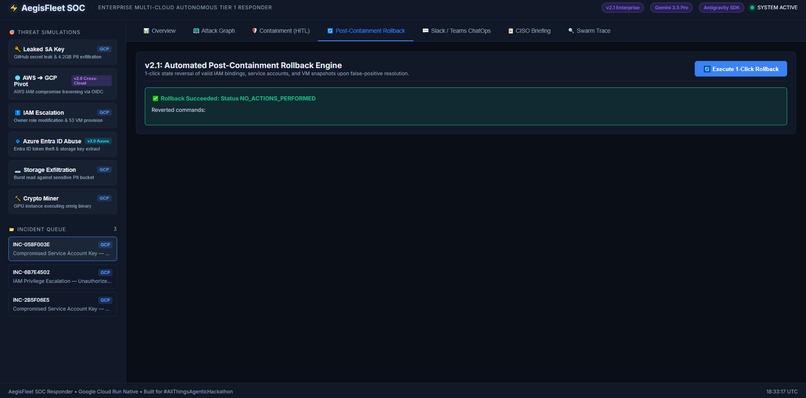Click the blue circle icon on AWS → GCP Pivot
Viewport: 806px width, 398px height.
coord(17,78)
